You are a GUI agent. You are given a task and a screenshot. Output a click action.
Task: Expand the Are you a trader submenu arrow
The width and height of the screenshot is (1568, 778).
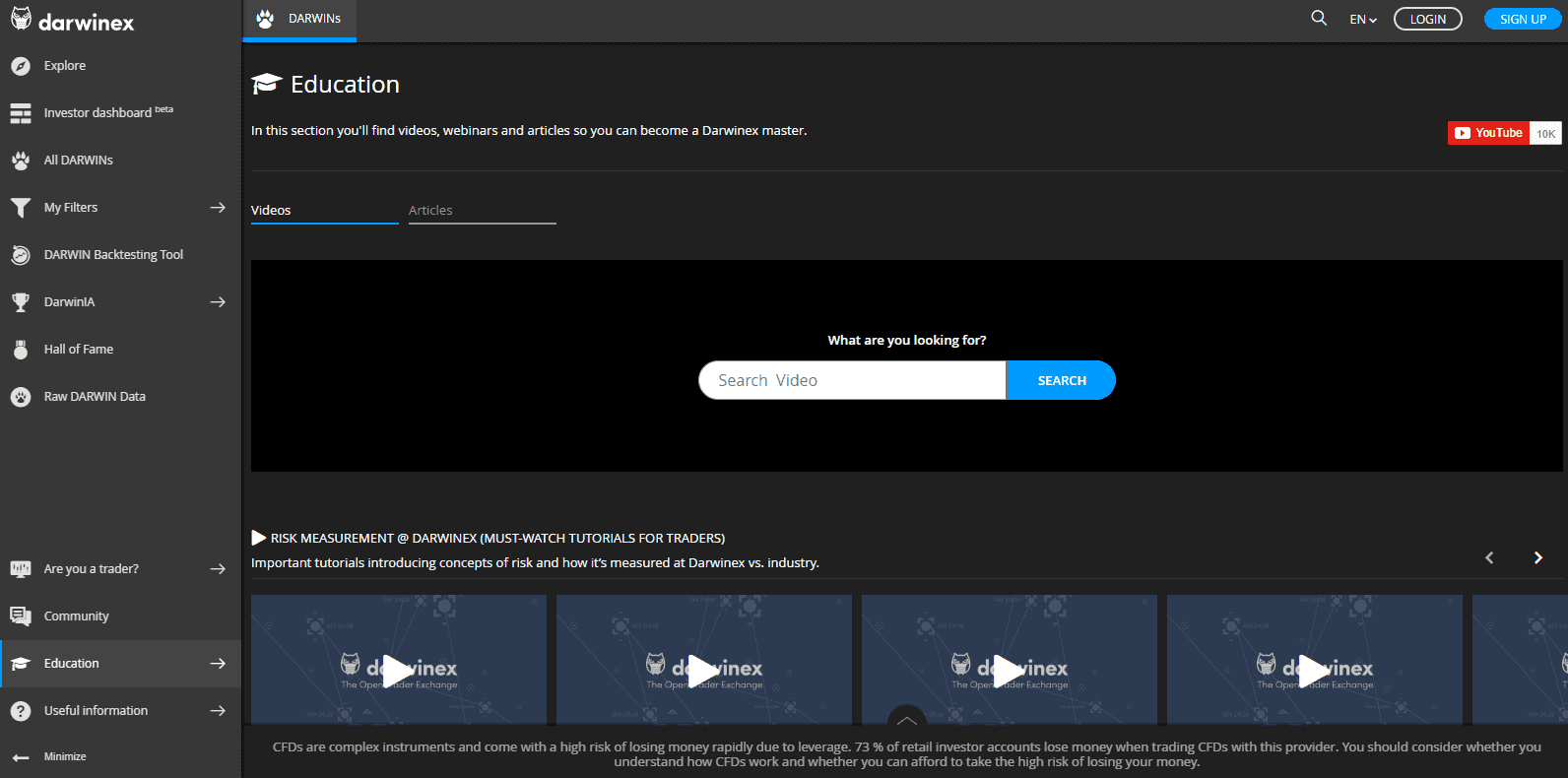coord(218,569)
